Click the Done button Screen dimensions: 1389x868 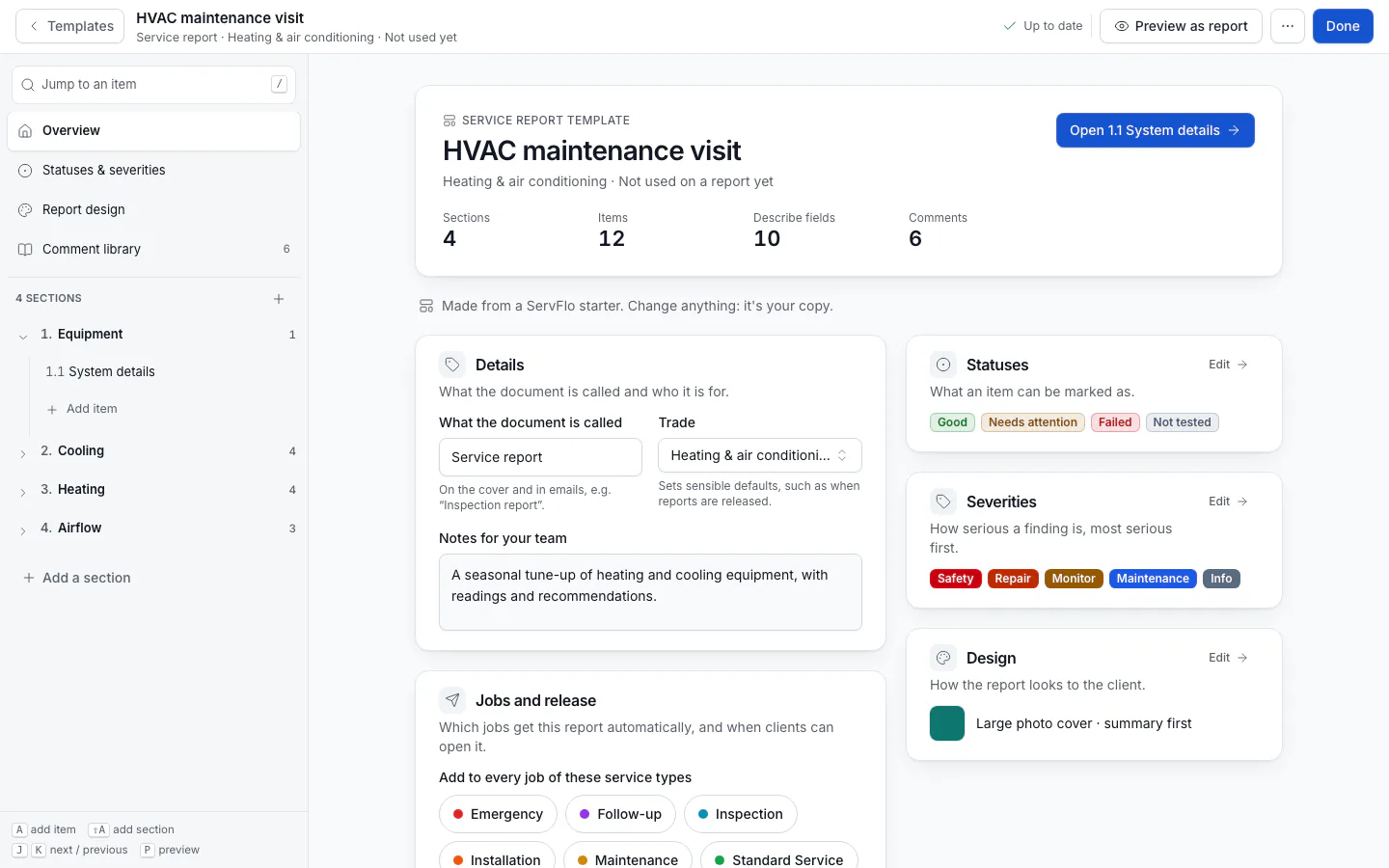pos(1343,26)
